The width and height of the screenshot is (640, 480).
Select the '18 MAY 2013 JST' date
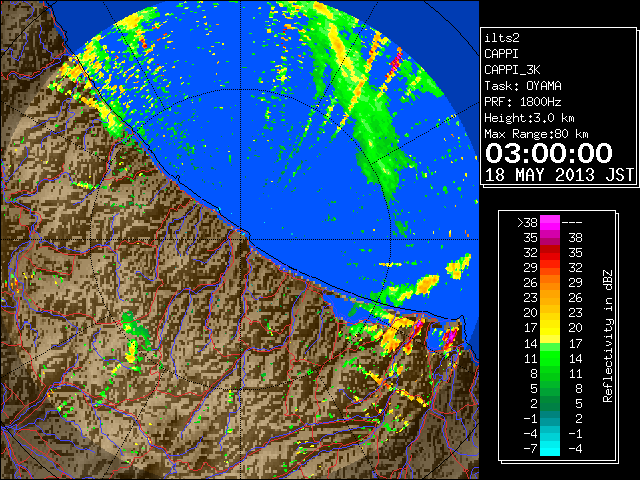pos(559,175)
